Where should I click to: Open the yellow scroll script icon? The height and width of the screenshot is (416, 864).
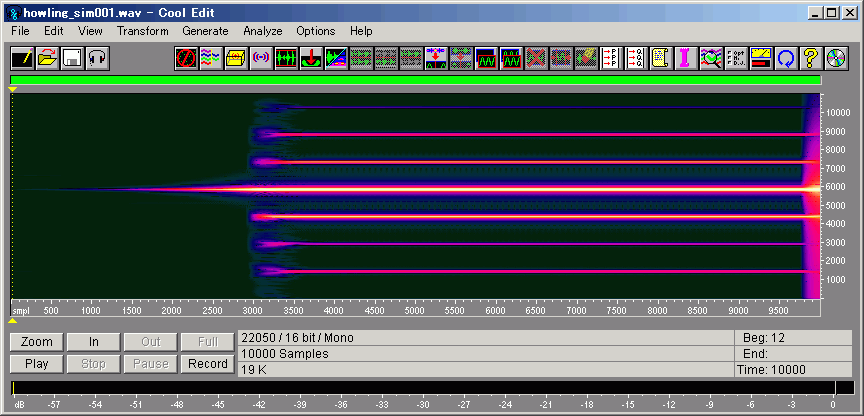pos(661,58)
